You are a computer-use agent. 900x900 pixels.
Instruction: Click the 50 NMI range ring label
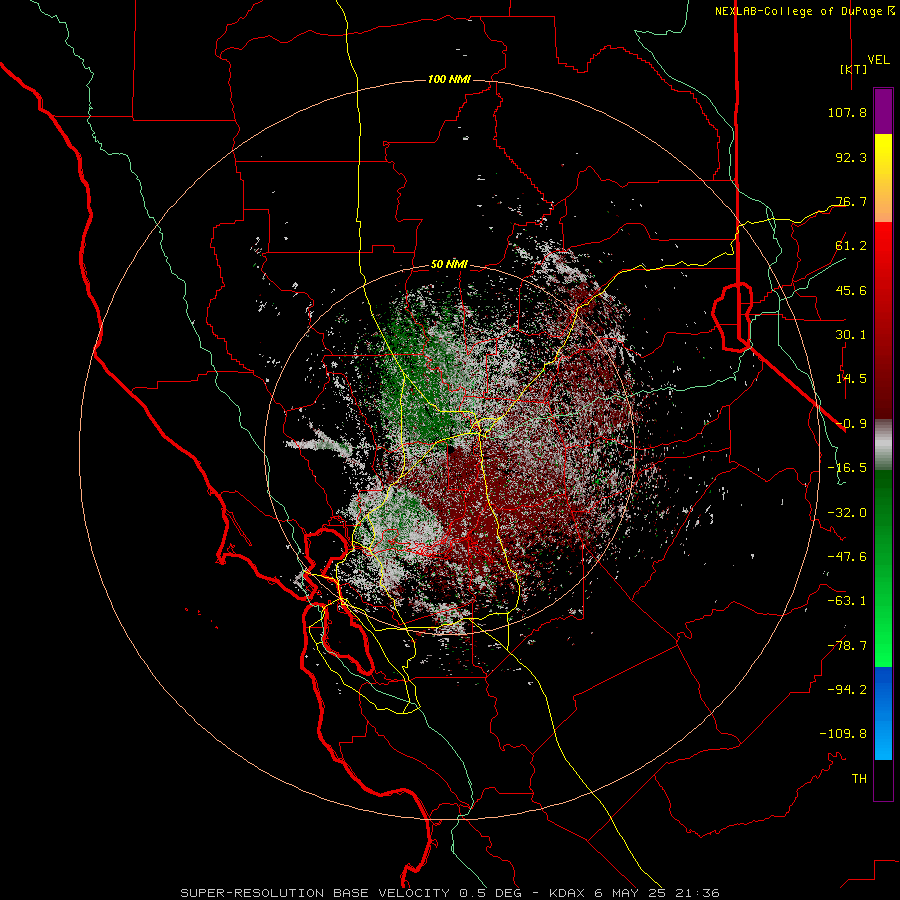[x=449, y=265]
